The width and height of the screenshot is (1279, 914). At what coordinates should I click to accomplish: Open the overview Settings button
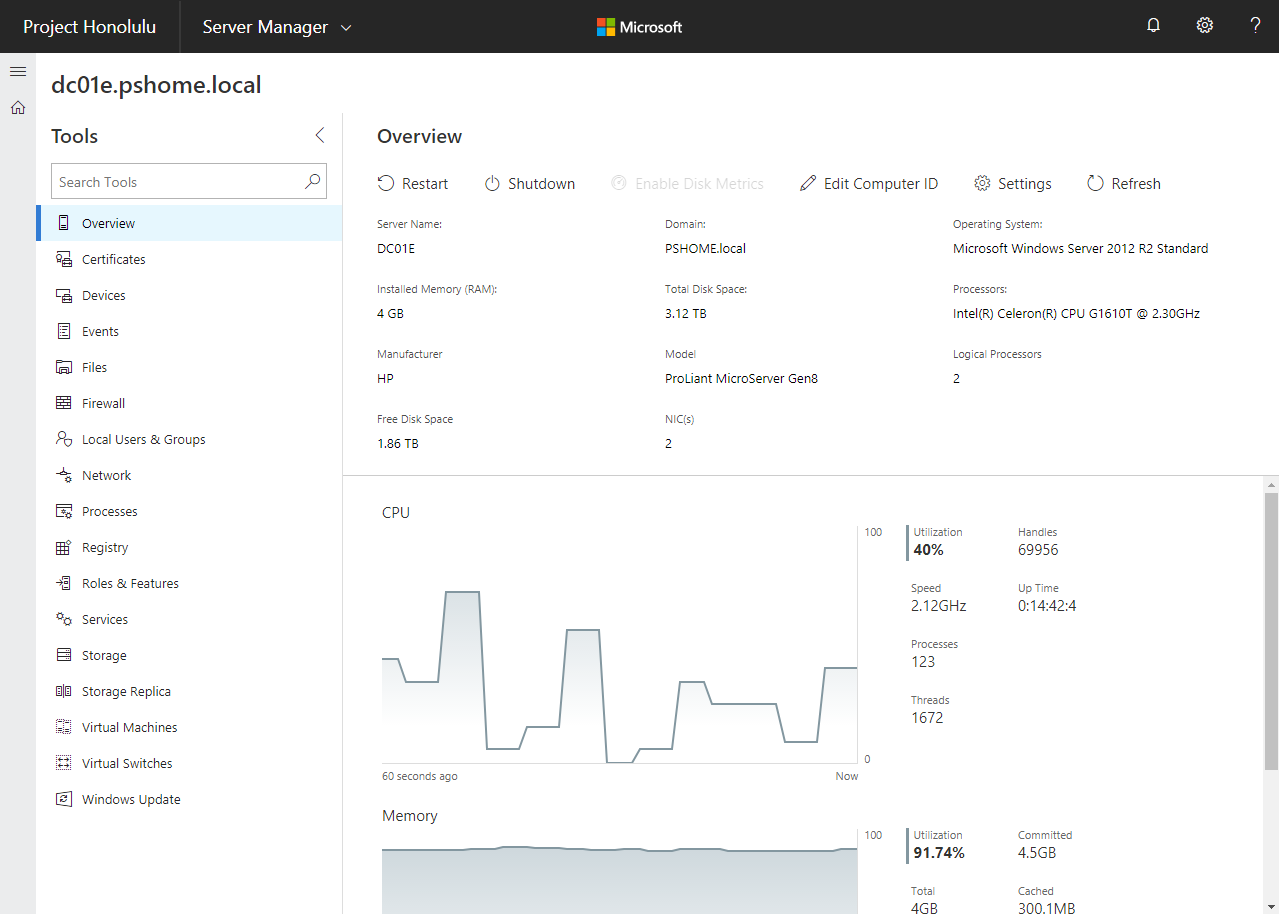click(x=1013, y=184)
